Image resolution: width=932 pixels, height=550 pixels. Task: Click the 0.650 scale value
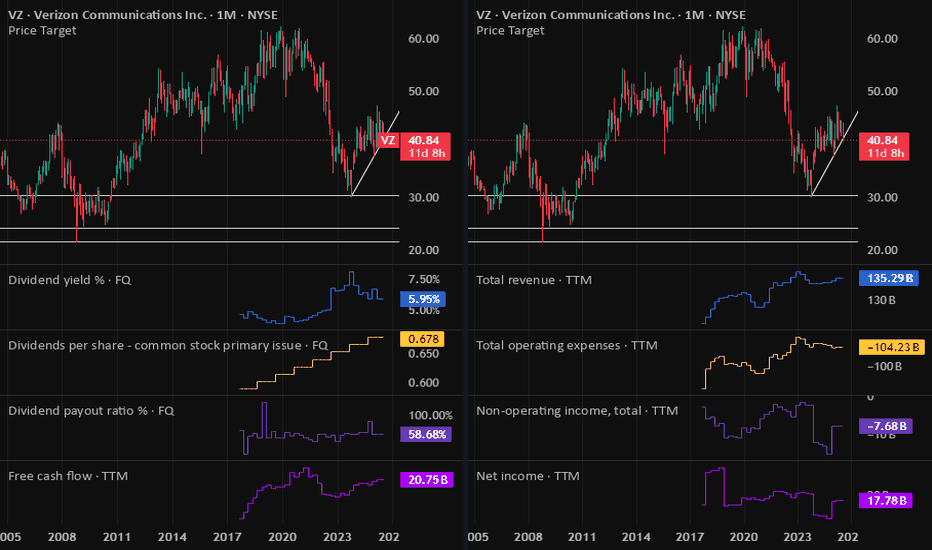pyautogui.click(x=423, y=354)
